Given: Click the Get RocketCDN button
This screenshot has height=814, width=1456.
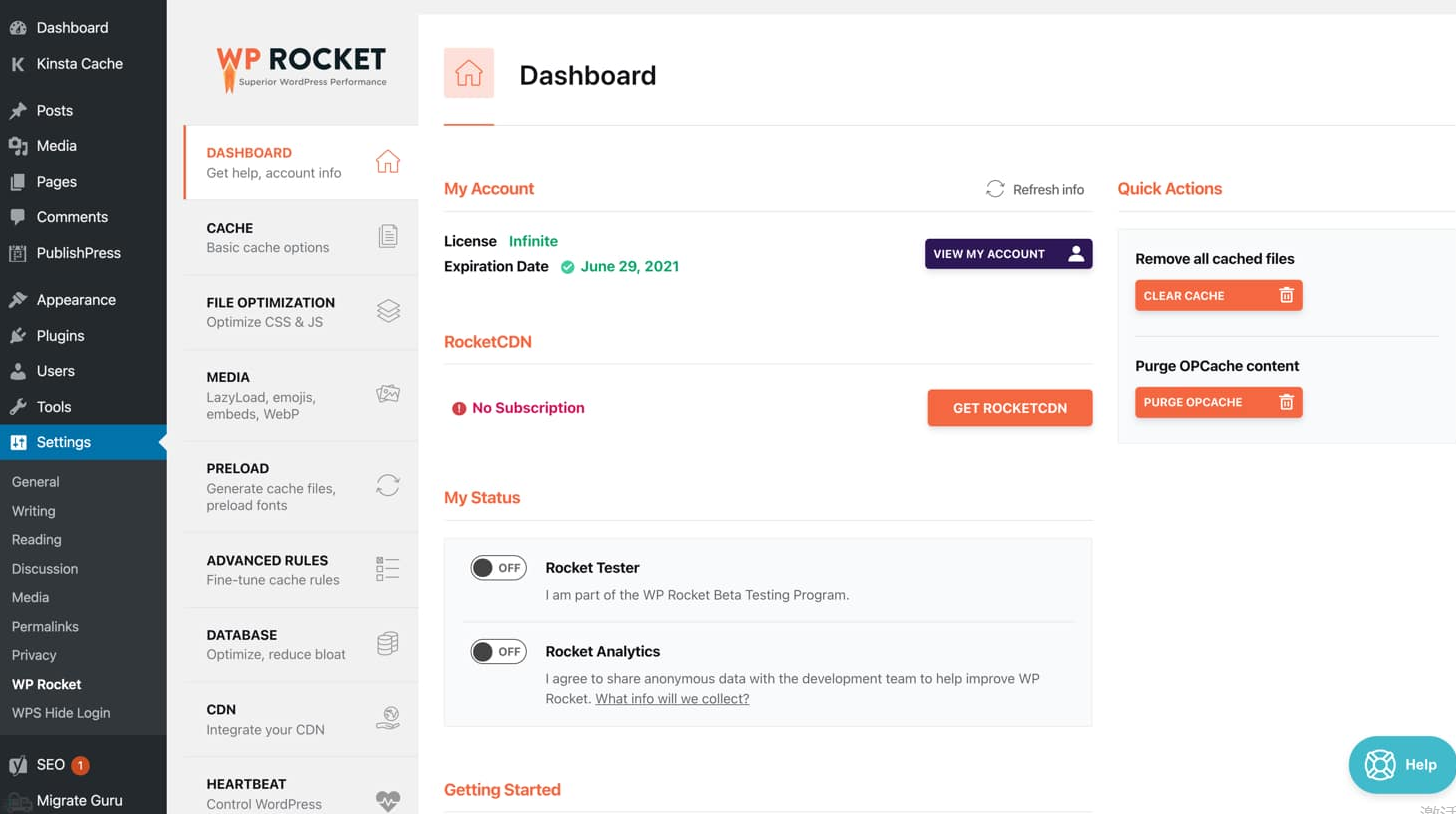Looking at the screenshot, I should click(1010, 408).
